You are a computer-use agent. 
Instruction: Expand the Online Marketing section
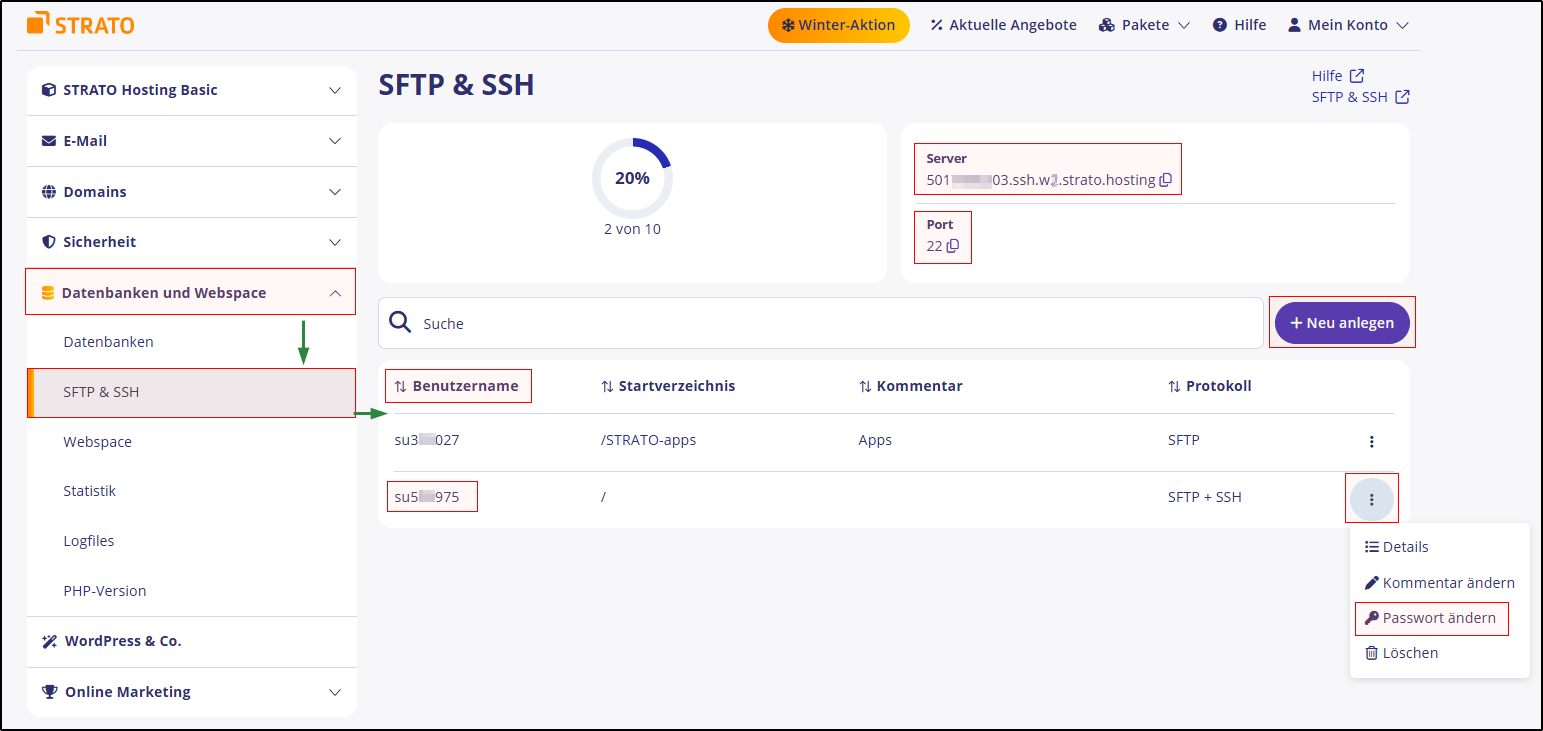(x=192, y=692)
